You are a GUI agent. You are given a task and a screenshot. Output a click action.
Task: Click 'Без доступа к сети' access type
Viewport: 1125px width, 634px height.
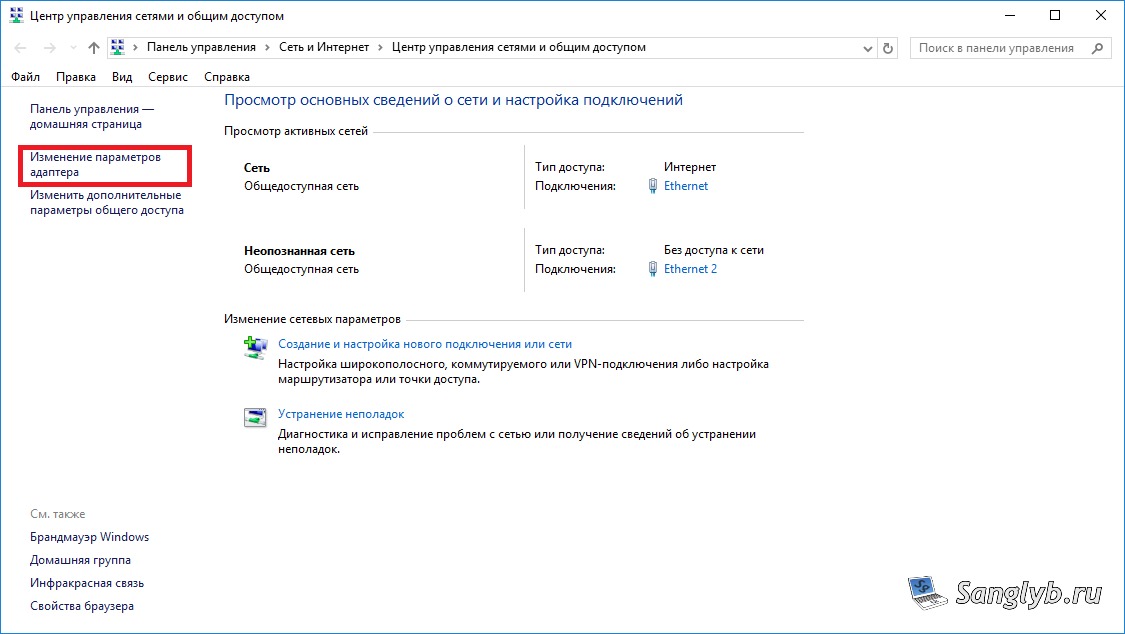tap(714, 250)
